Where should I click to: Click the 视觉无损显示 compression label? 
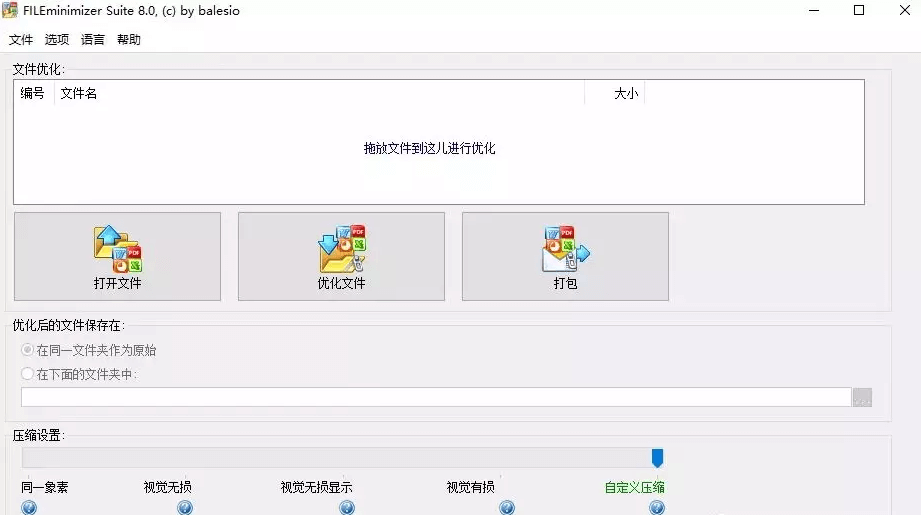(316, 487)
